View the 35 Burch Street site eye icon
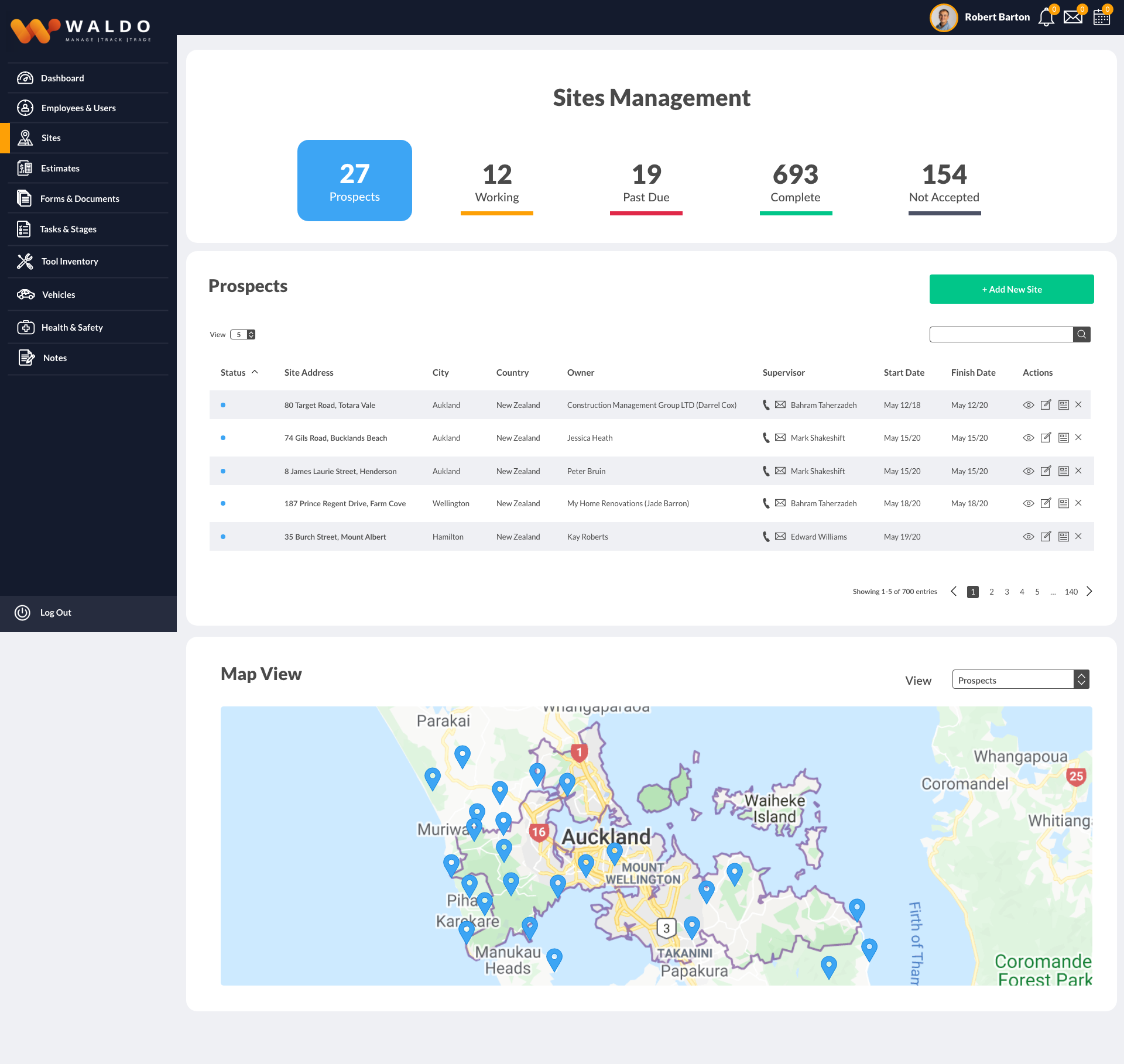The image size is (1124, 1064). point(1028,537)
